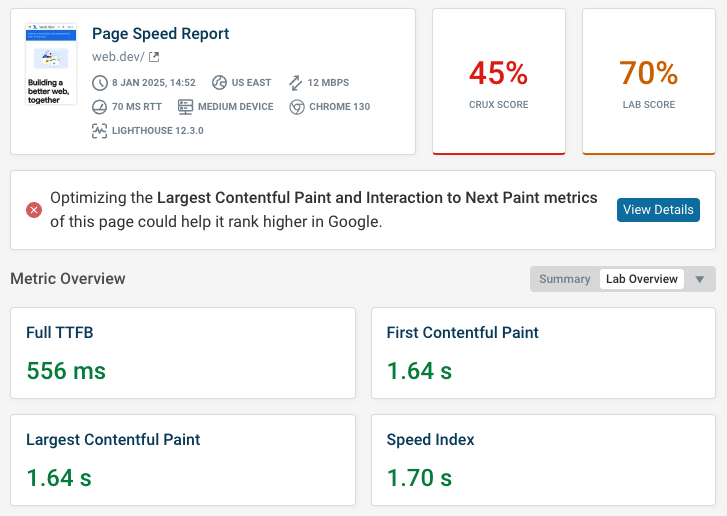Click the web.dev page screenshot thumbnail
The image size is (727, 516).
pos(52,65)
